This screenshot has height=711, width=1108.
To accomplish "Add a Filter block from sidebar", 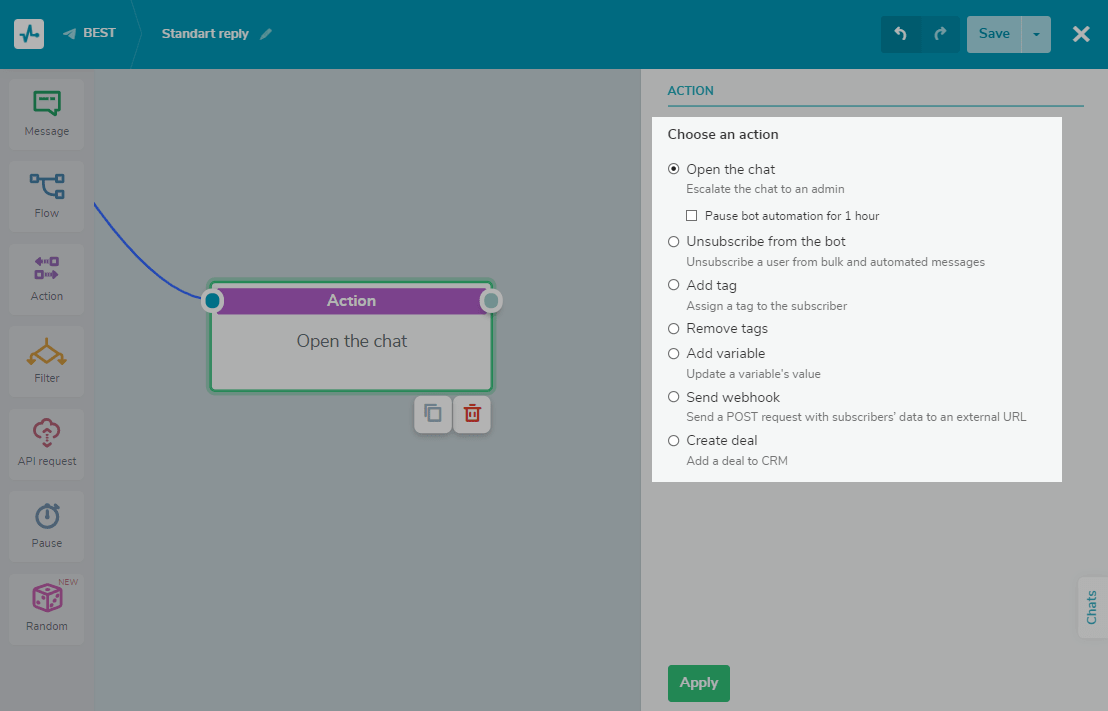I will pyautogui.click(x=47, y=360).
